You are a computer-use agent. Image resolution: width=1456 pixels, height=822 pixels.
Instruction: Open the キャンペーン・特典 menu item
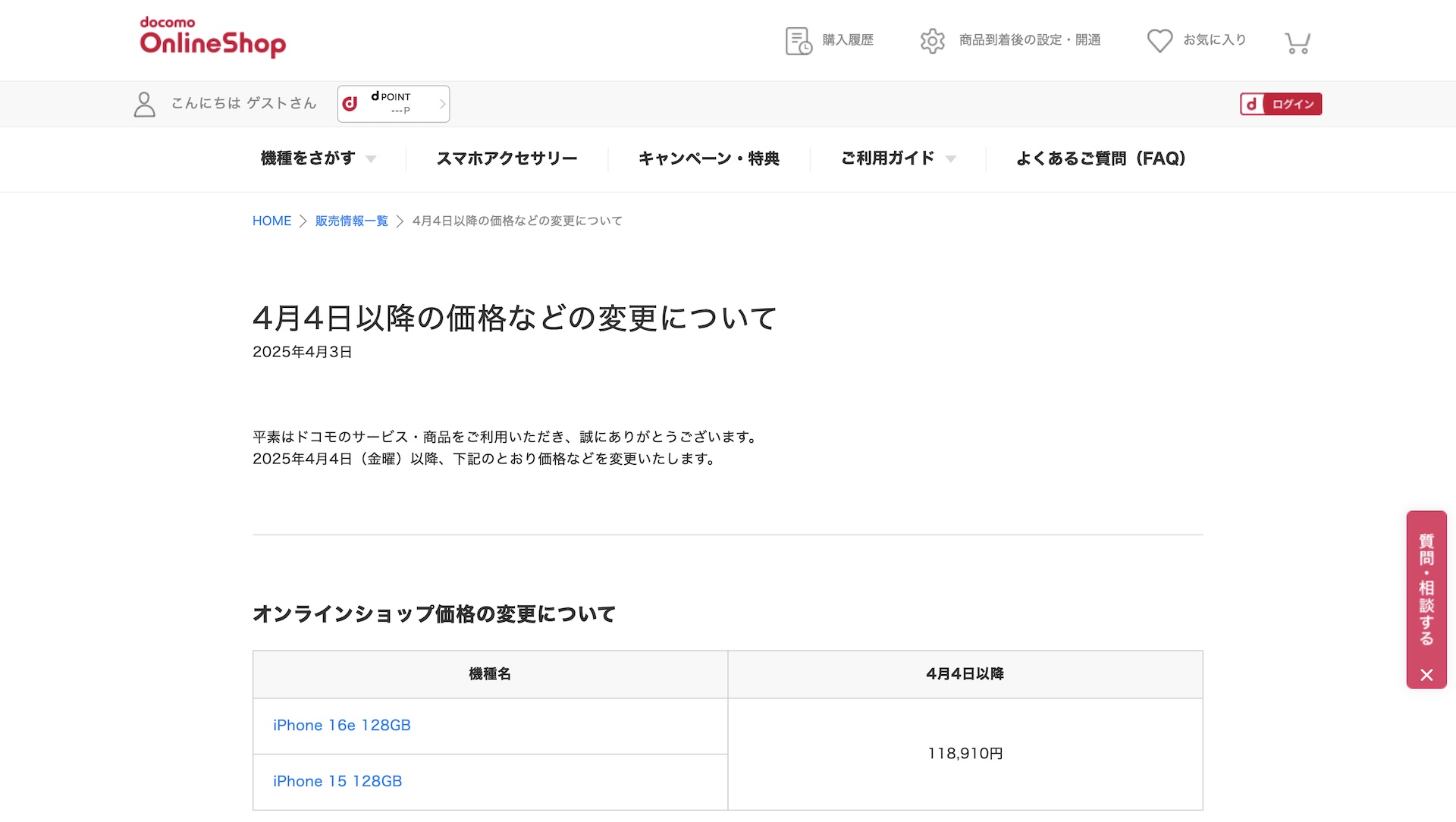tap(708, 158)
